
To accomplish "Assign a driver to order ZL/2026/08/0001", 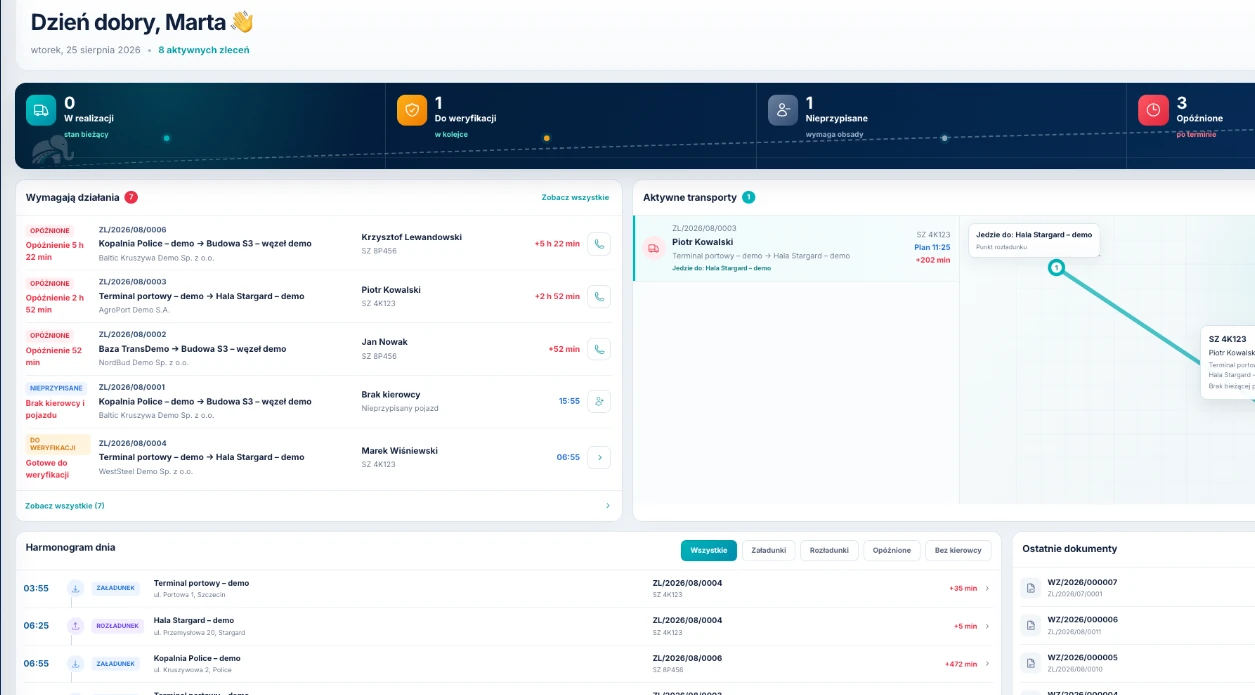I will click(599, 401).
